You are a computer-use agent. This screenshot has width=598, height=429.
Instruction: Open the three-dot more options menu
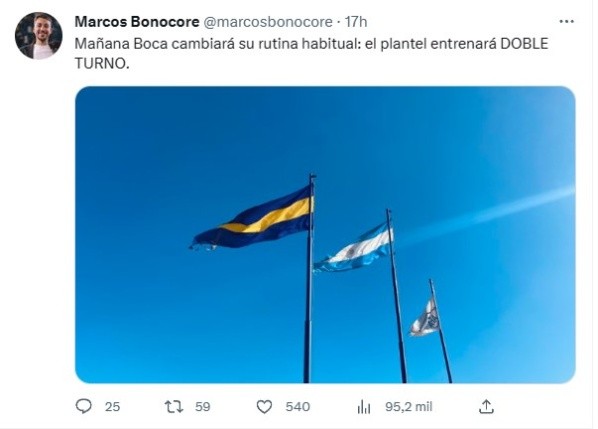[566, 22]
